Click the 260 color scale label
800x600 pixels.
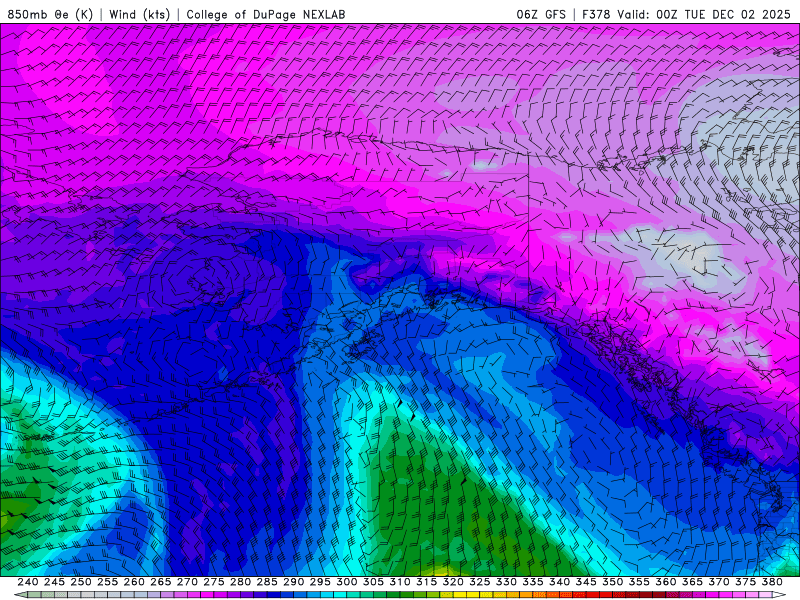pos(134,582)
